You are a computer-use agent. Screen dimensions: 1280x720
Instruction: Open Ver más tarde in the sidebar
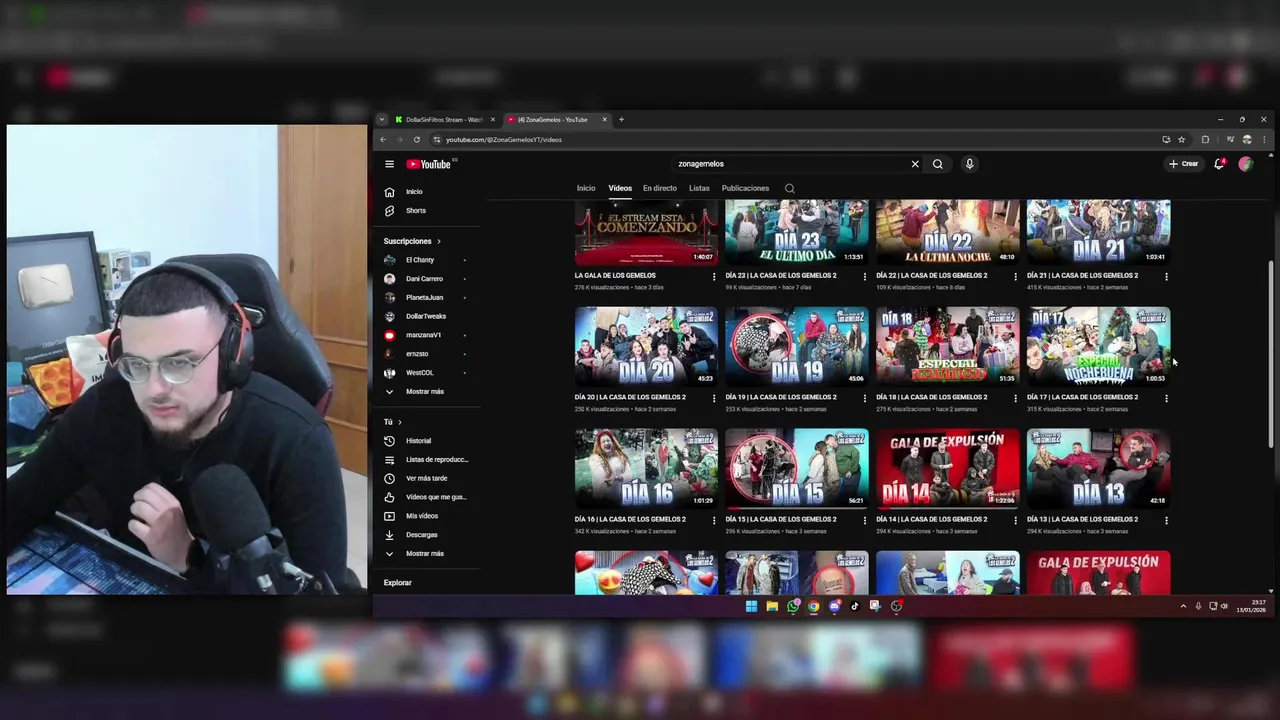426,478
